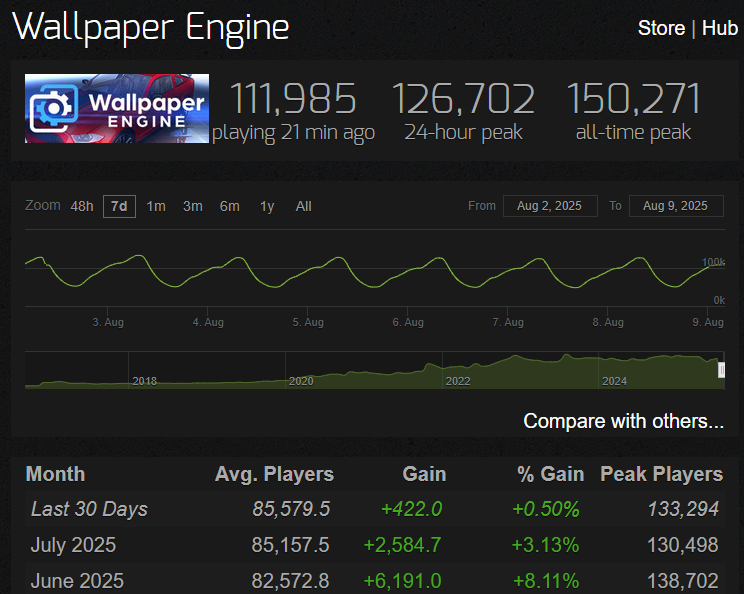Click the Avg. Players column header
Image resolution: width=744 pixels, height=594 pixels.
(274, 474)
